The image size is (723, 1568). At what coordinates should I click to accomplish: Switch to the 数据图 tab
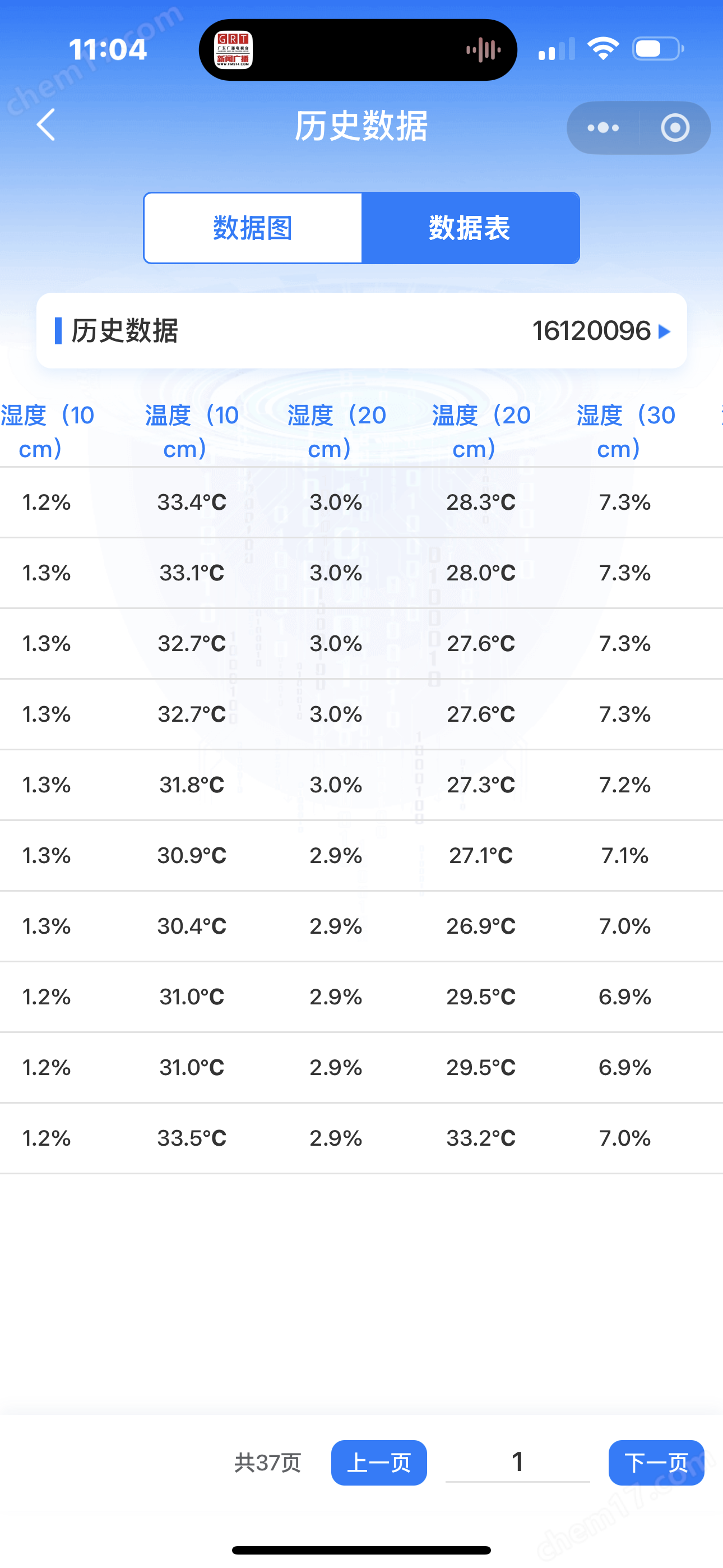[253, 228]
